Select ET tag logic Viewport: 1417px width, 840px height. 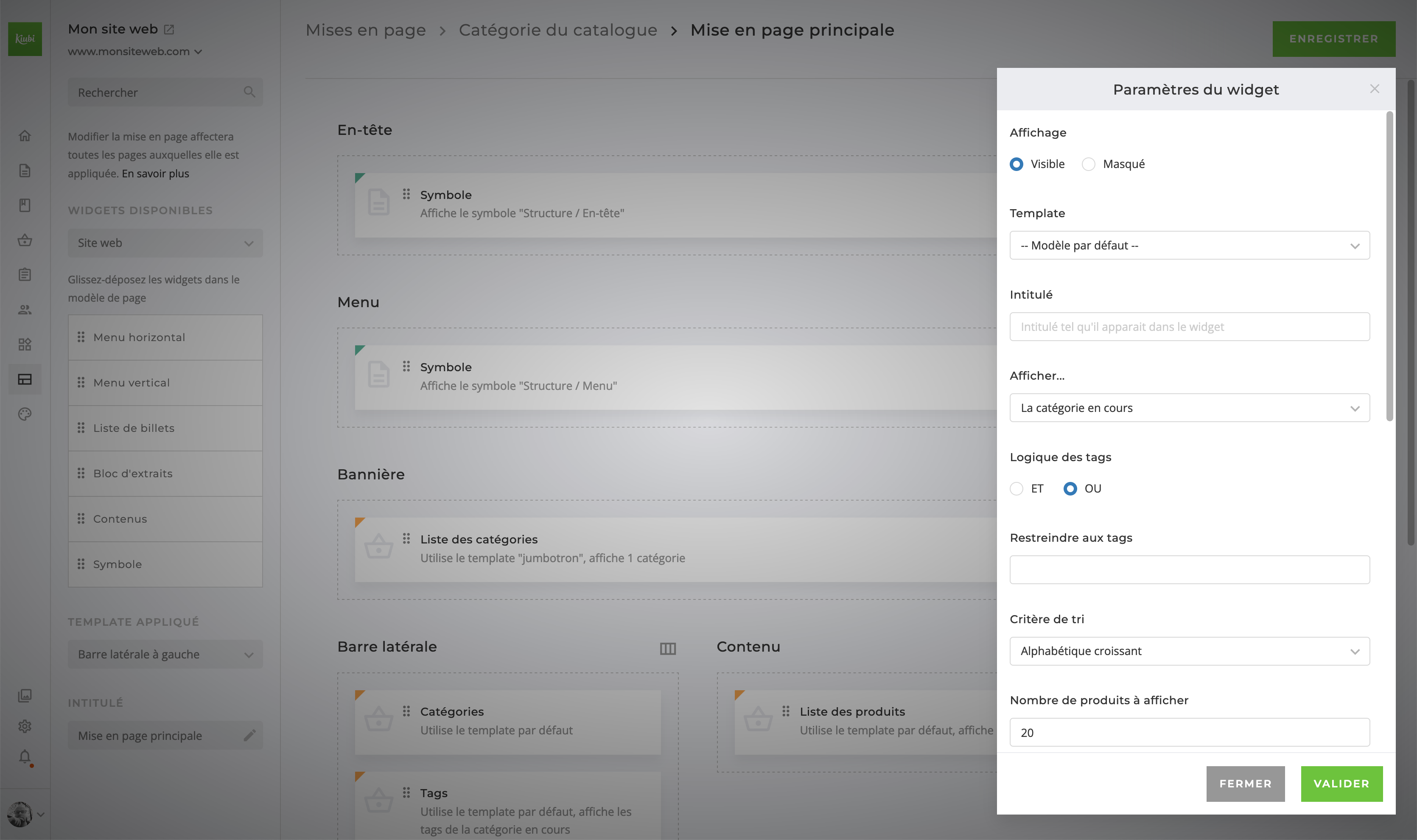pos(1017,488)
